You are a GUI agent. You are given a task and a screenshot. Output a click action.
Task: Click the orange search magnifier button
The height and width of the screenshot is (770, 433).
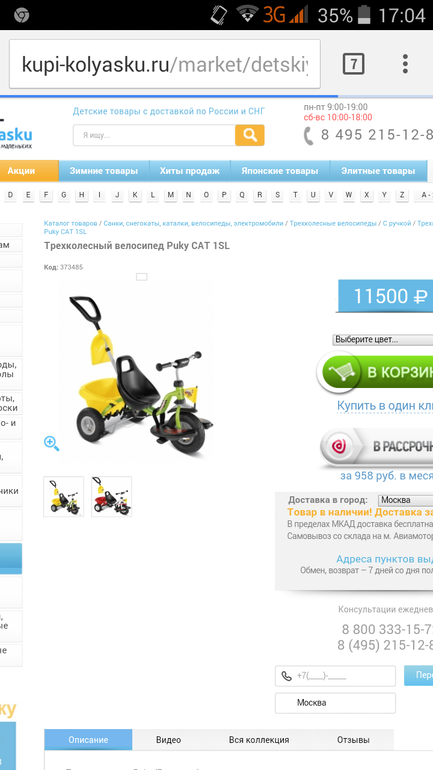pos(249,135)
